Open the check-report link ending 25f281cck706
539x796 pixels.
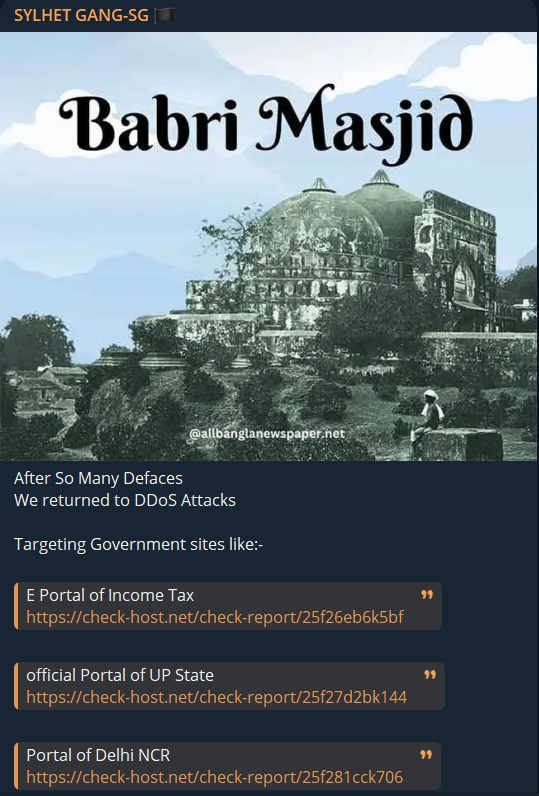tap(215, 777)
